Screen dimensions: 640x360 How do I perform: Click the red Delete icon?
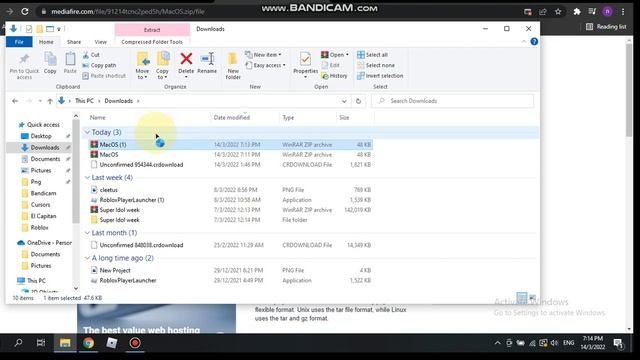tap(186, 59)
